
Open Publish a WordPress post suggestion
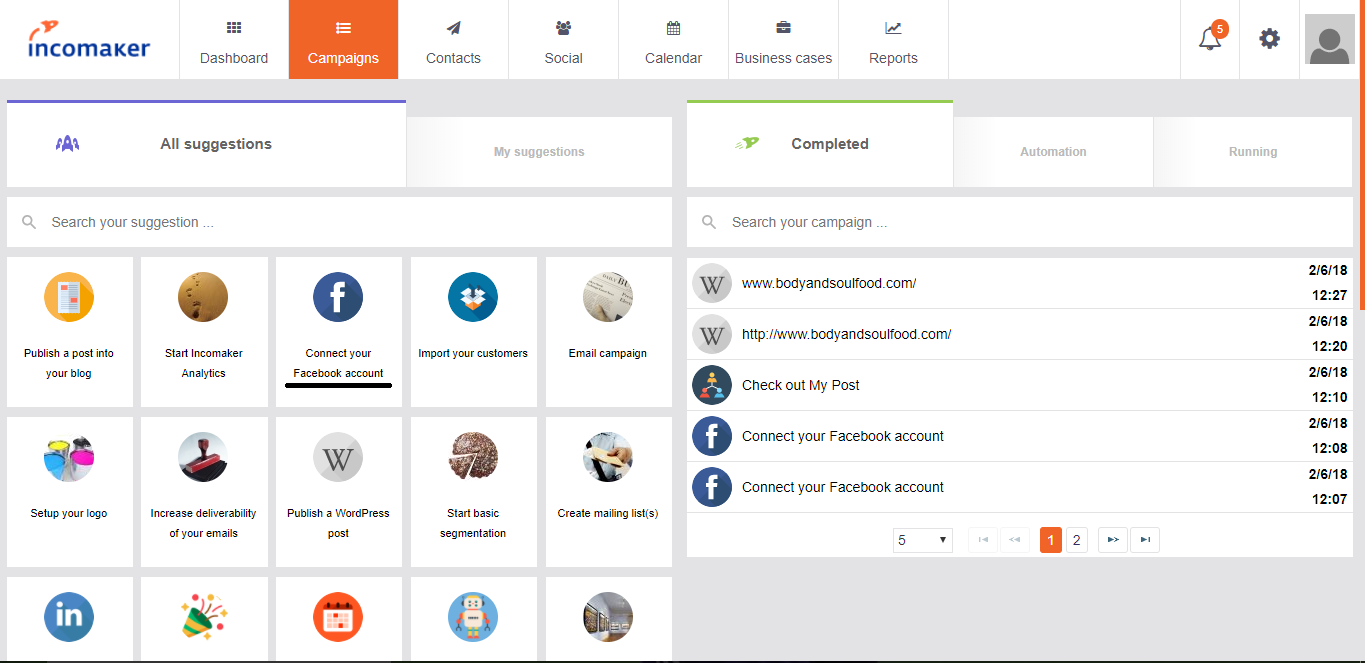[x=338, y=492]
